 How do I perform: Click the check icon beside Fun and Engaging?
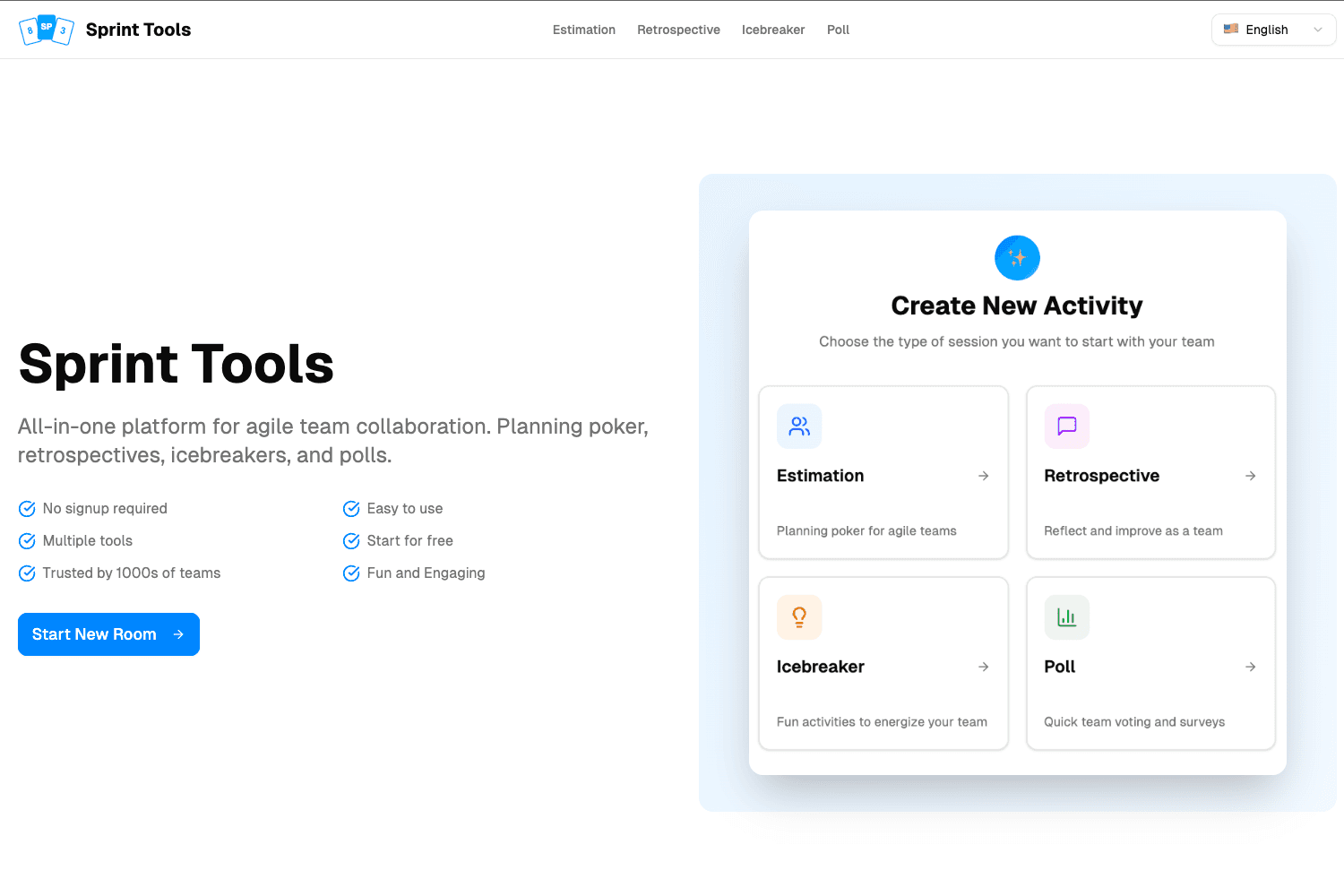pos(351,573)
